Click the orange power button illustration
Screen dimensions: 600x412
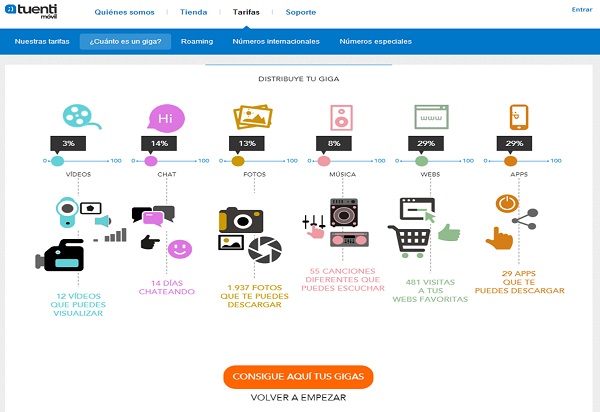pos(507,204)
